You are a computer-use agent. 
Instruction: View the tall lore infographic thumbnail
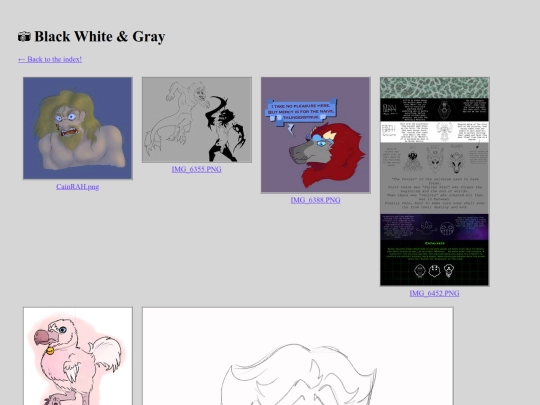(x=434, y=181)
